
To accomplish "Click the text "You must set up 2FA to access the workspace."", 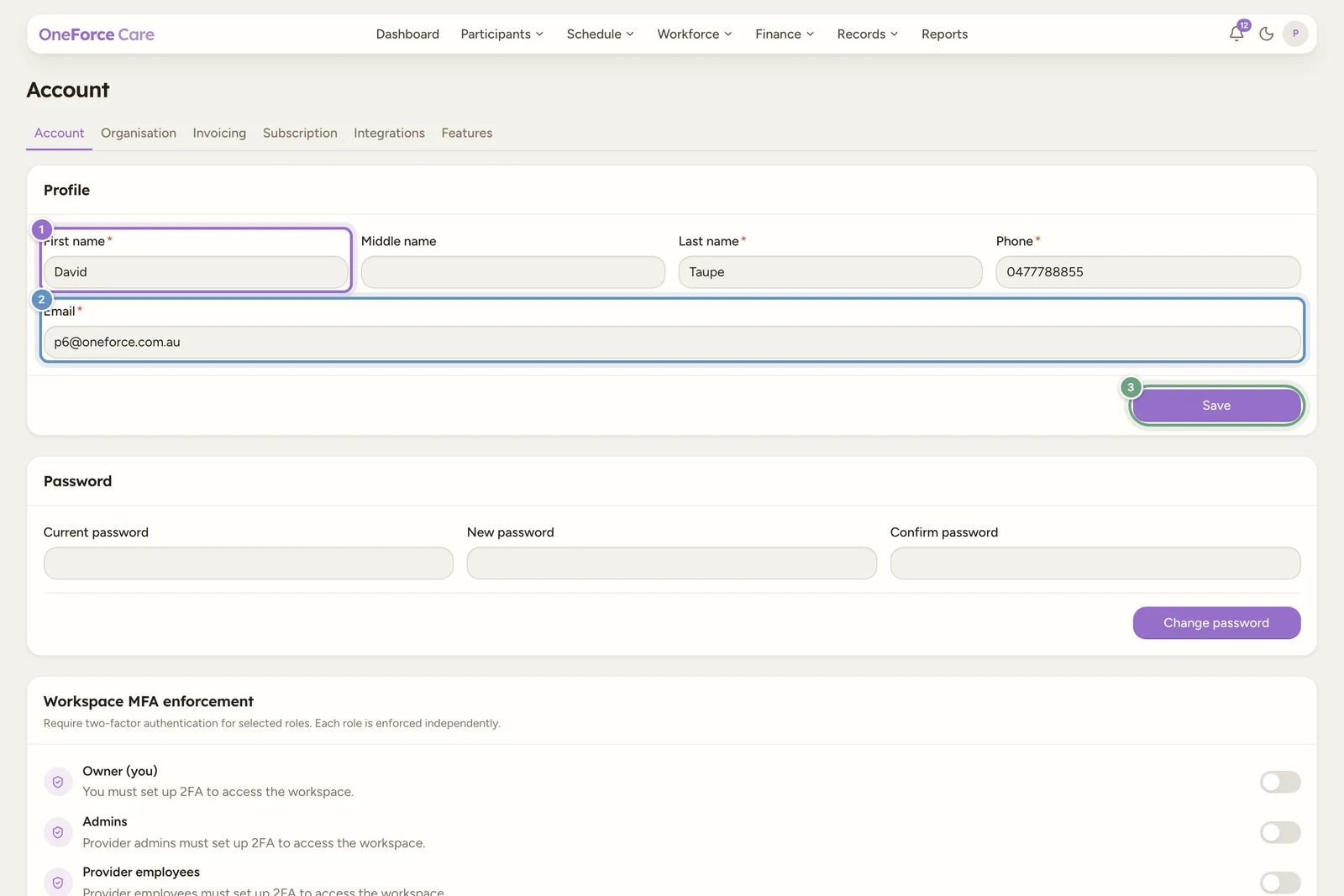I will click(x=218, y=792).
